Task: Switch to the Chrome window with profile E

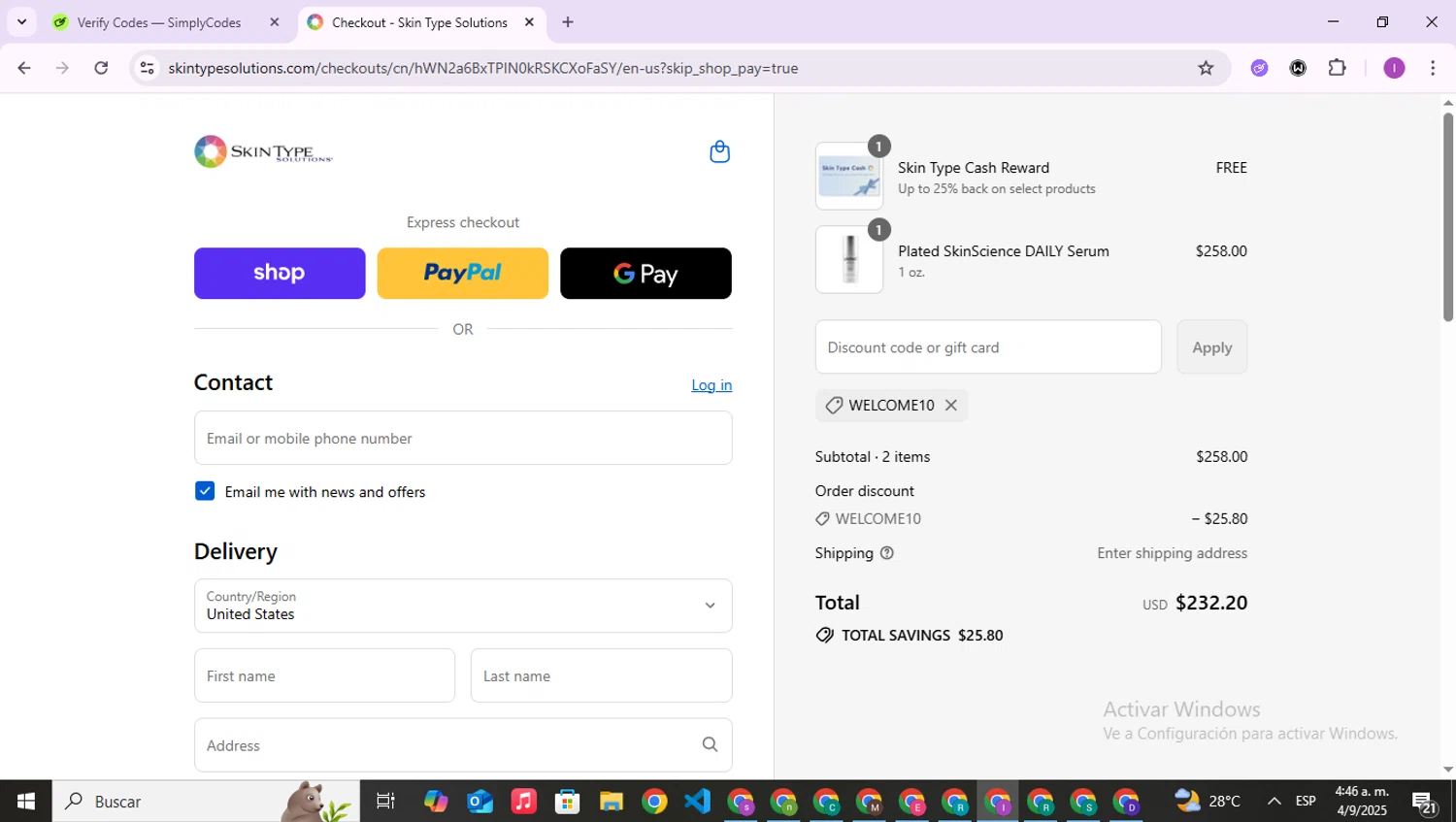Action: coord(912,802)
